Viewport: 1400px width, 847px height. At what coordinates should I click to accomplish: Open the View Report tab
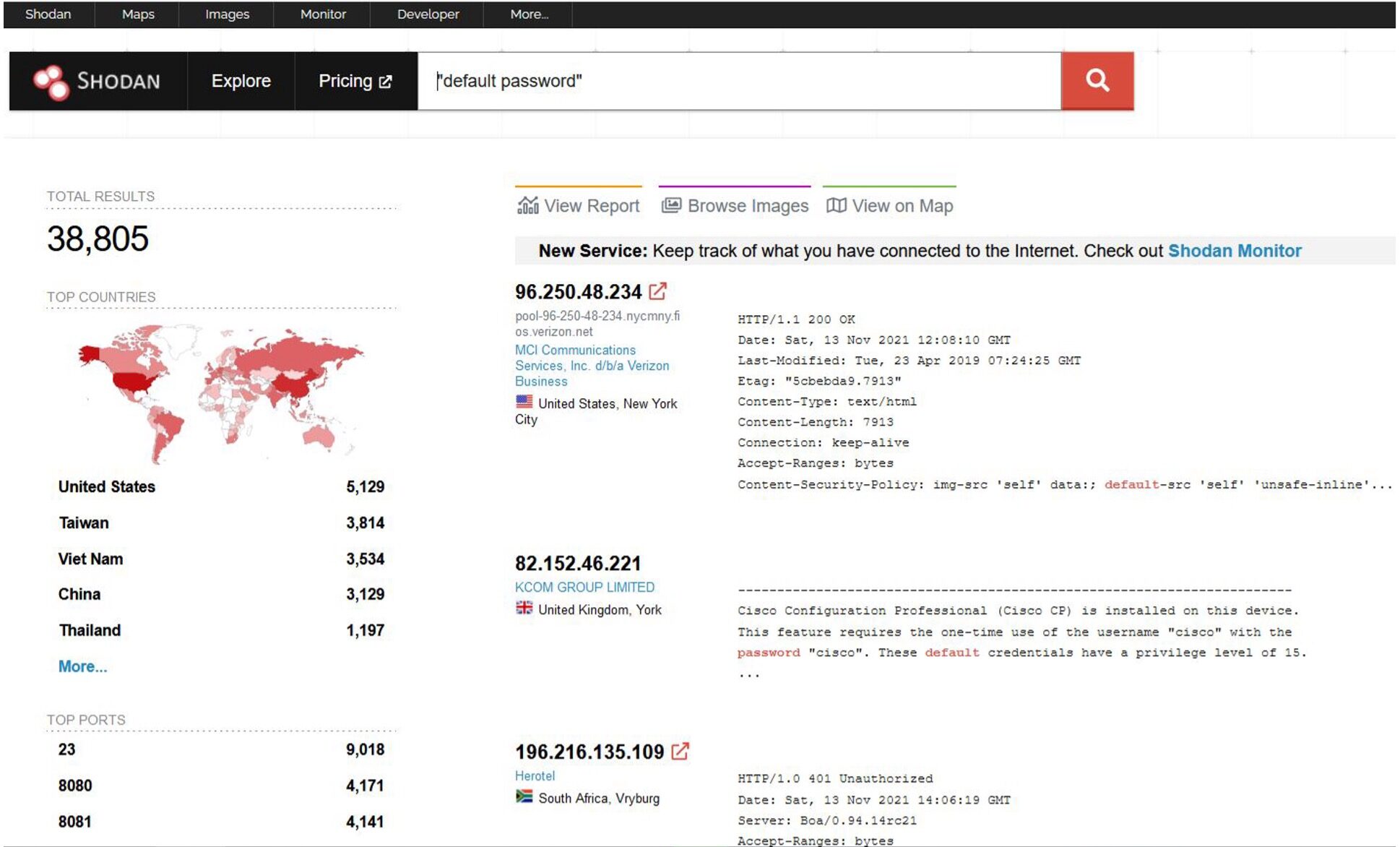tap(579, 202)
